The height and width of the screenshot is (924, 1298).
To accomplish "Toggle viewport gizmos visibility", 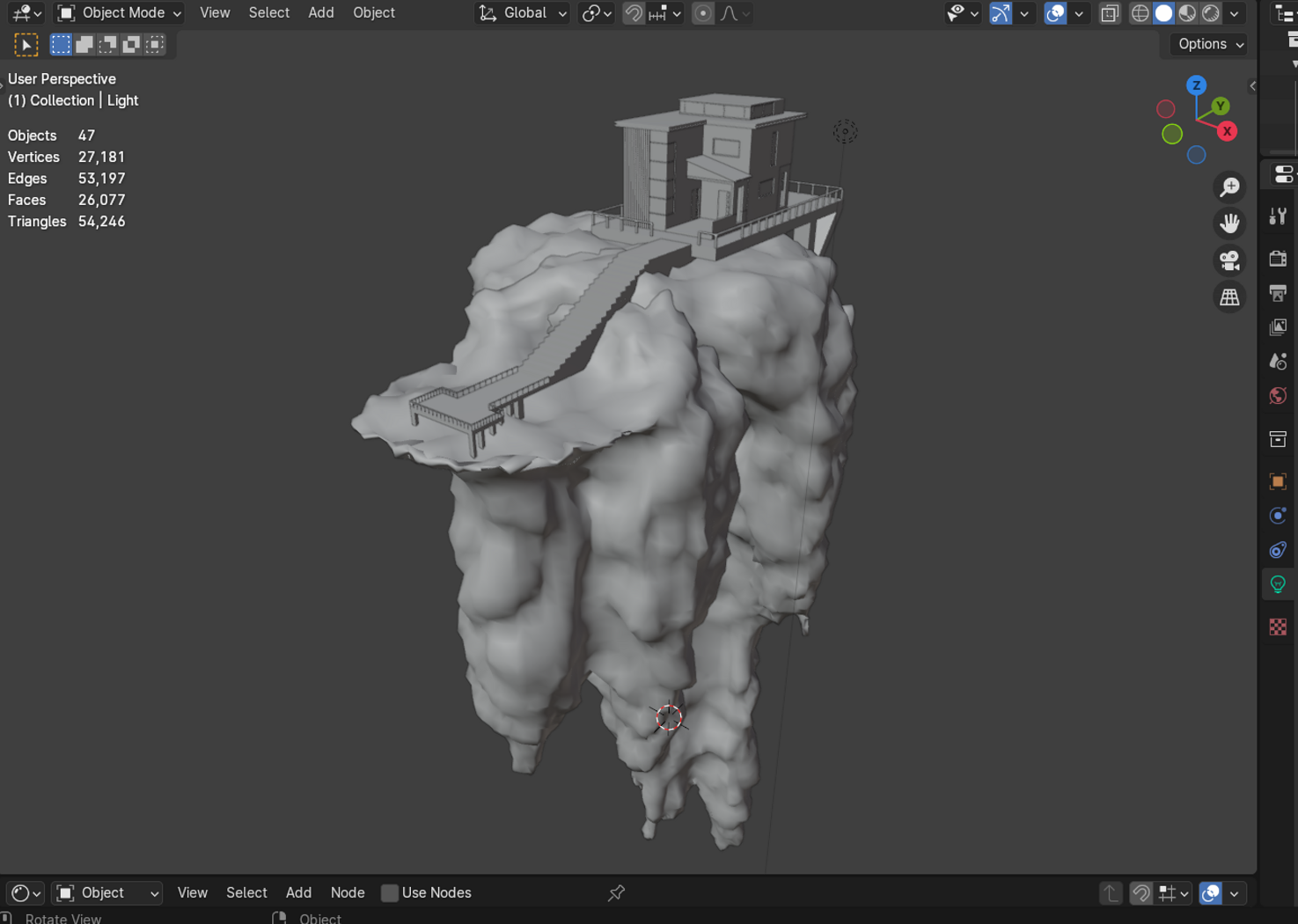I will (x=1001, y=13).
